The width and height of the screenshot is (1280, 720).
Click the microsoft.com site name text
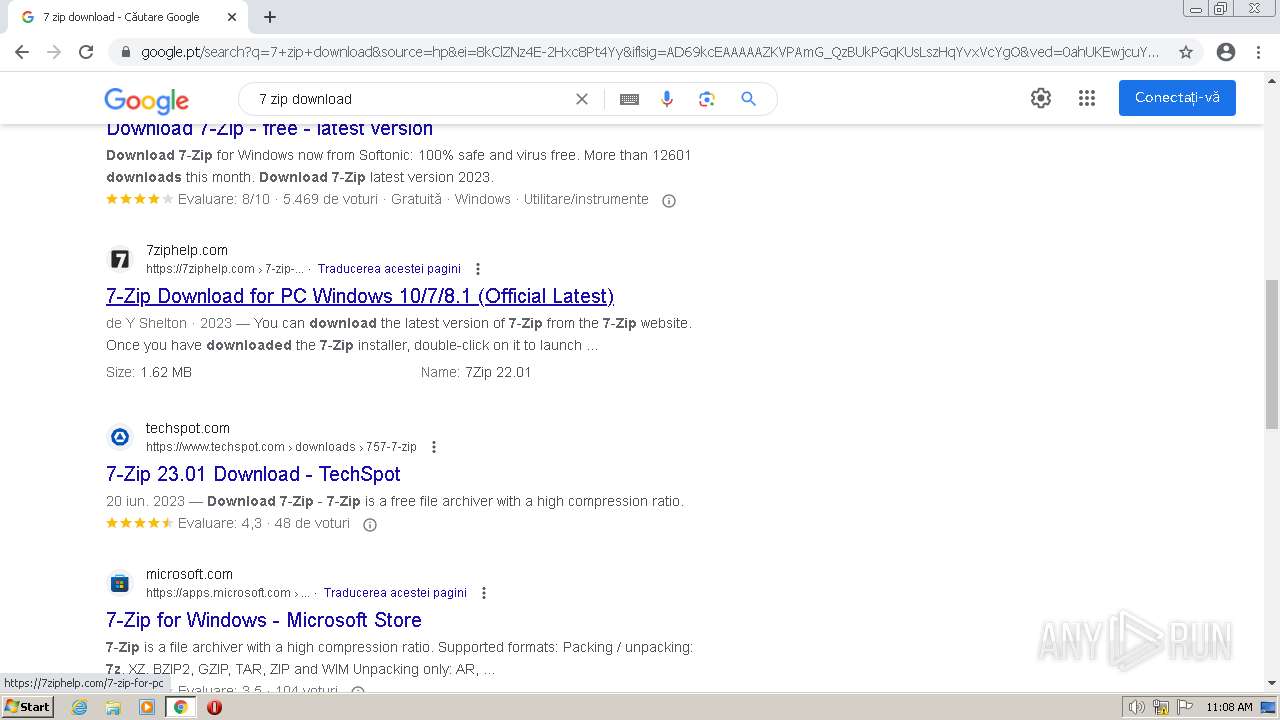click(x=189, y=574)
